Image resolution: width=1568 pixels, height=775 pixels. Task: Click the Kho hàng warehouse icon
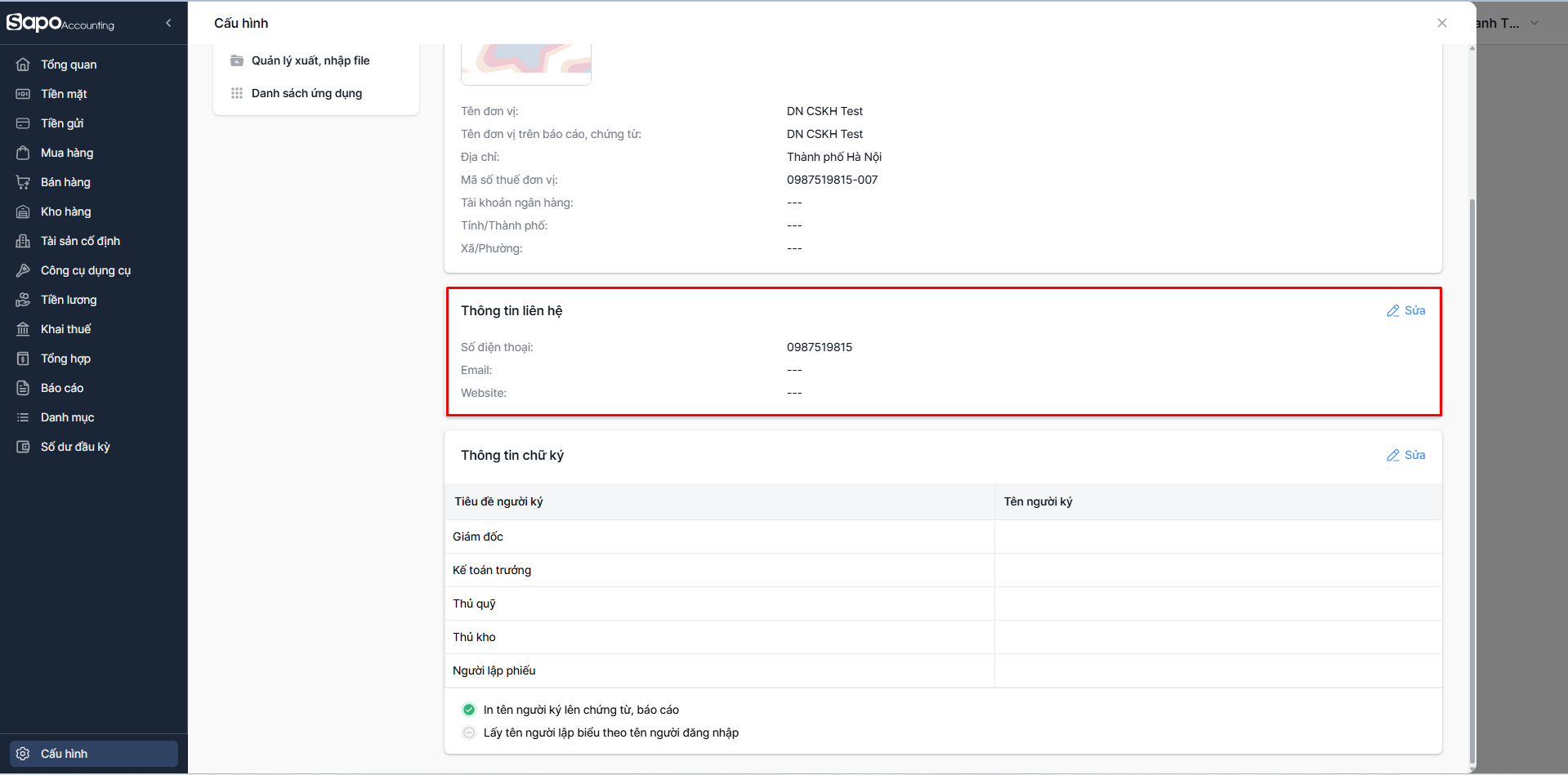(x=23, y=212)
